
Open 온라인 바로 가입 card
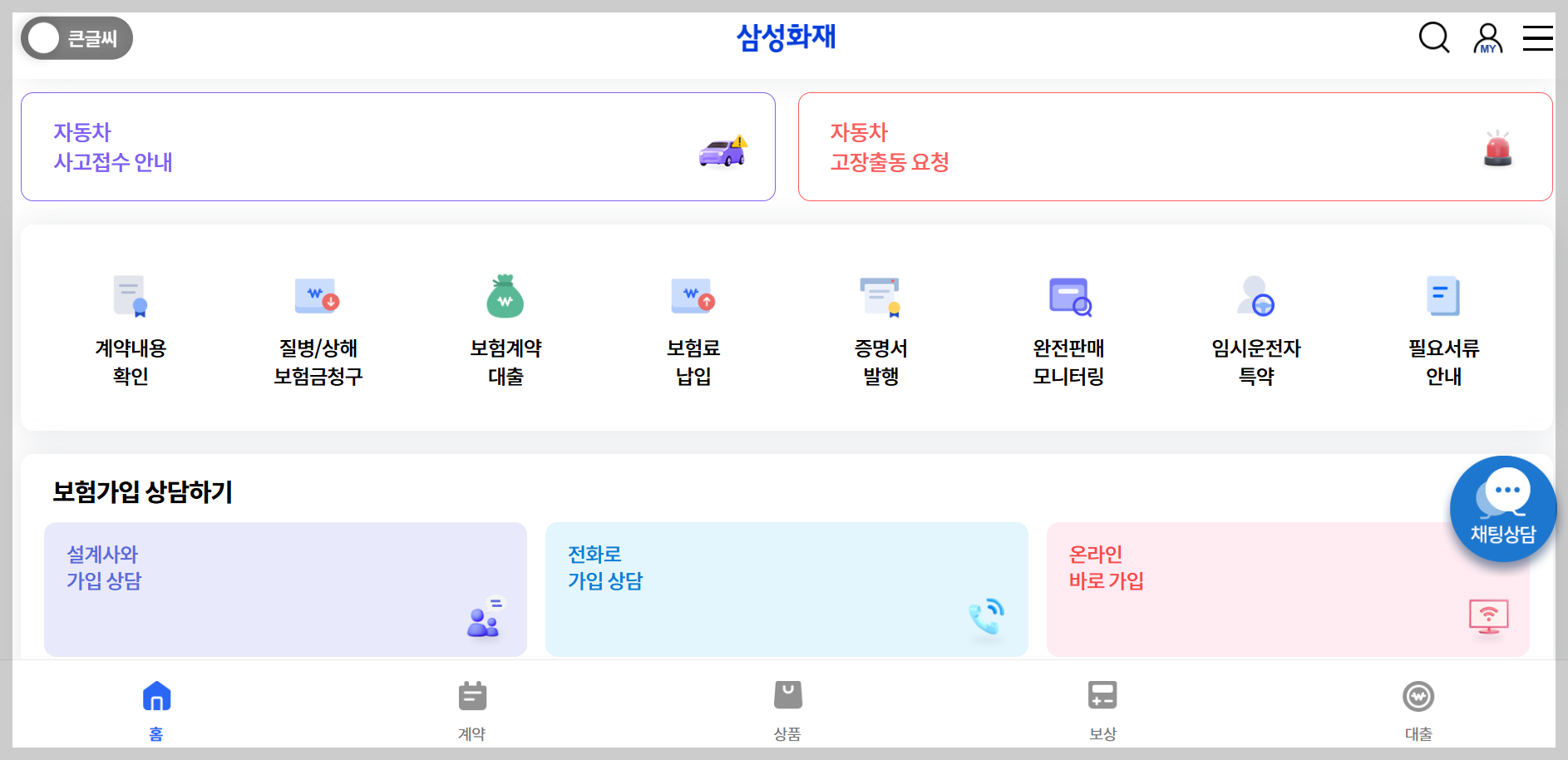click(x=1288, y=590)
